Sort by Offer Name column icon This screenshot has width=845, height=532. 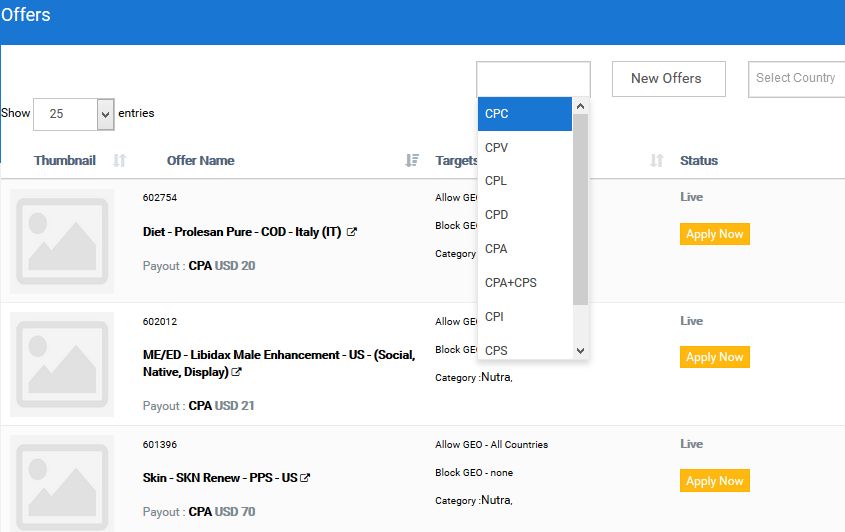412,160
